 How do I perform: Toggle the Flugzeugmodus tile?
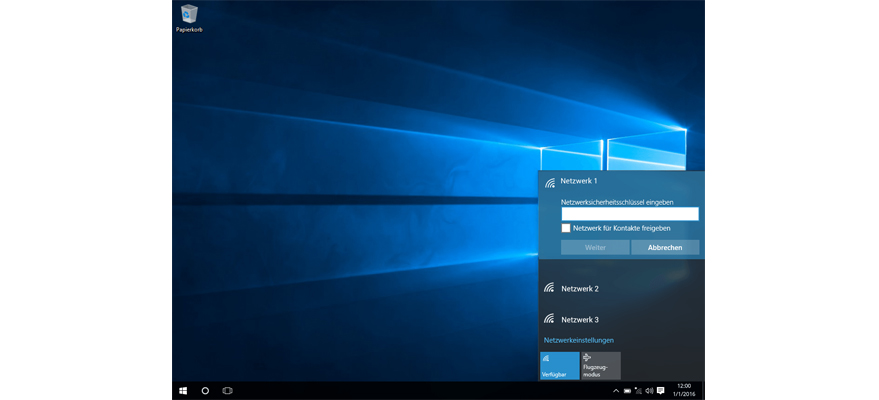600,365
